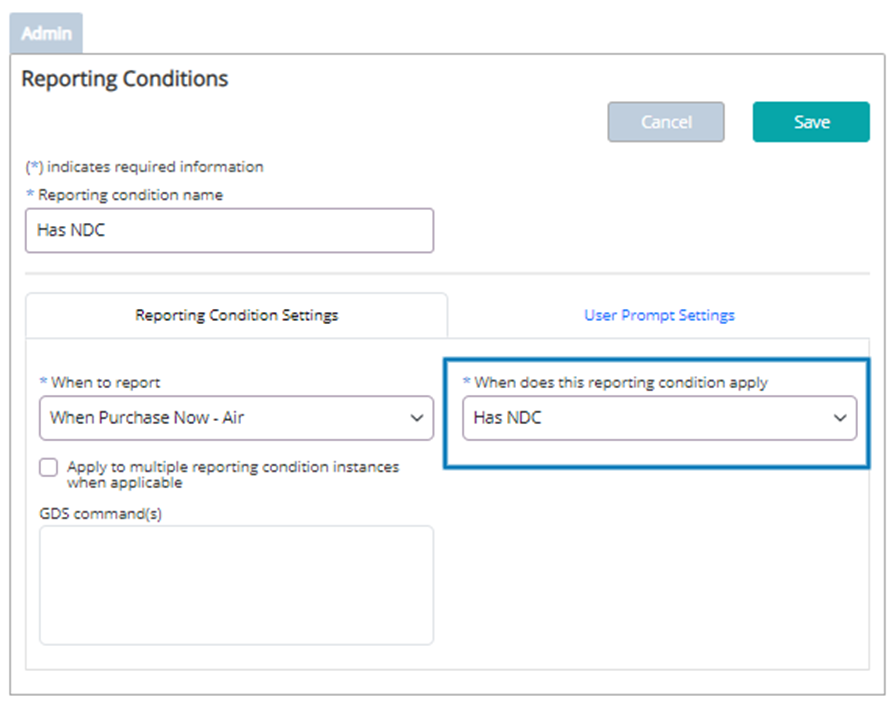Click the Cancel button
895x708 pixels.
[666, 122]
